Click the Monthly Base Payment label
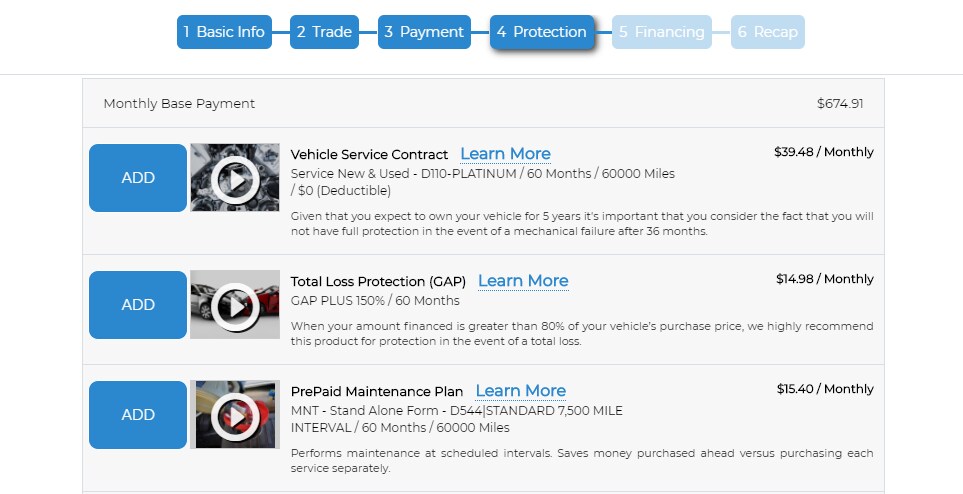This screenshot has width=963, height=494. click(179, 103)
